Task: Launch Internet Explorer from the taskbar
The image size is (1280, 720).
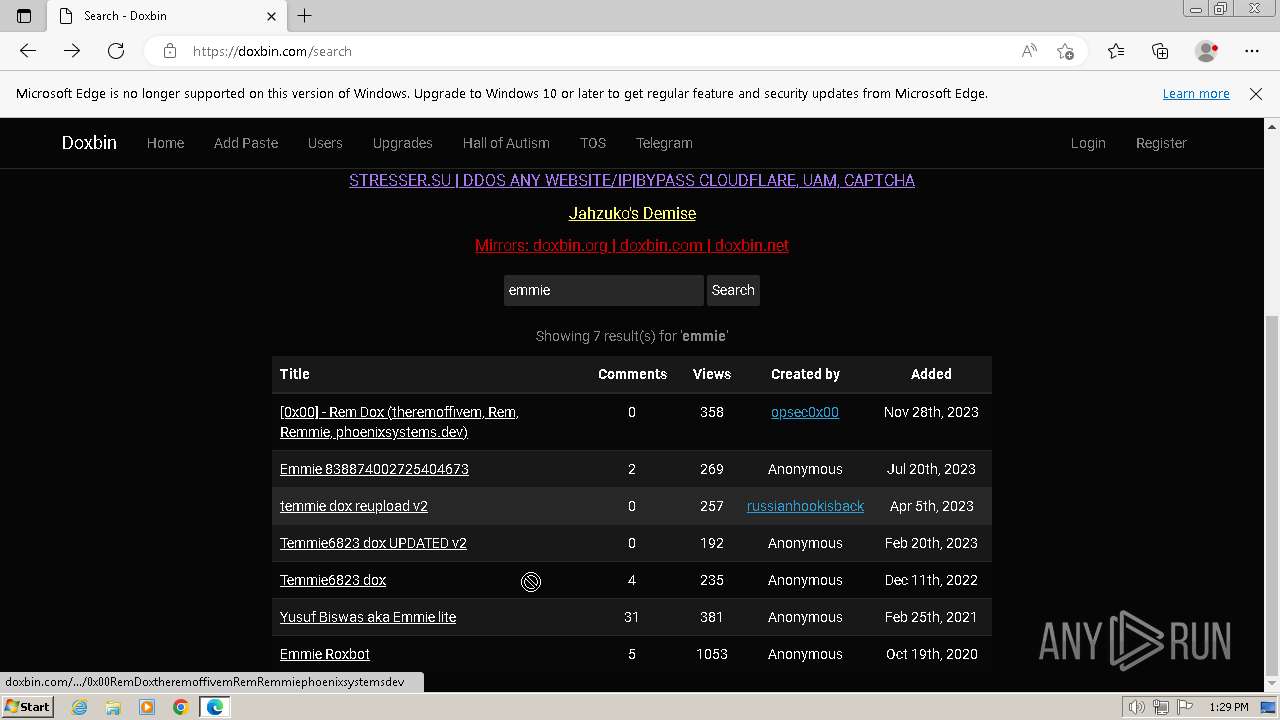Action: [x=80, y=707]
